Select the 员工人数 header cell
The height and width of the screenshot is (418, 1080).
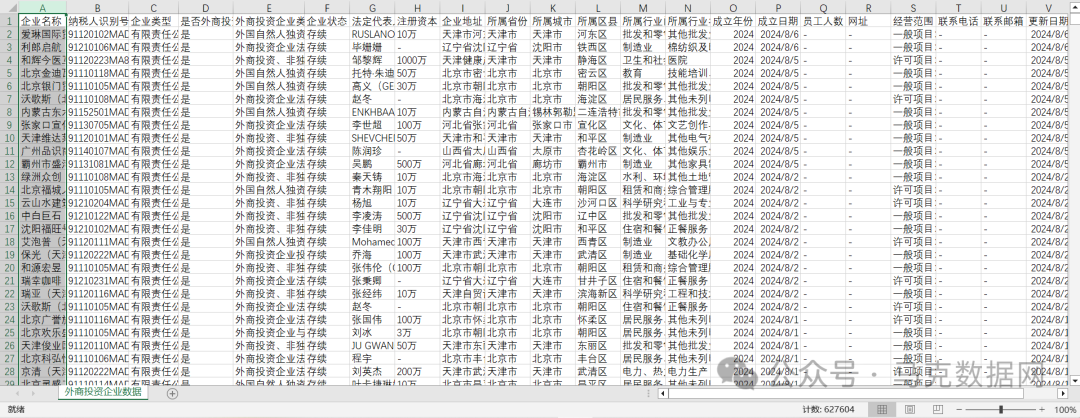pos(822,21)
